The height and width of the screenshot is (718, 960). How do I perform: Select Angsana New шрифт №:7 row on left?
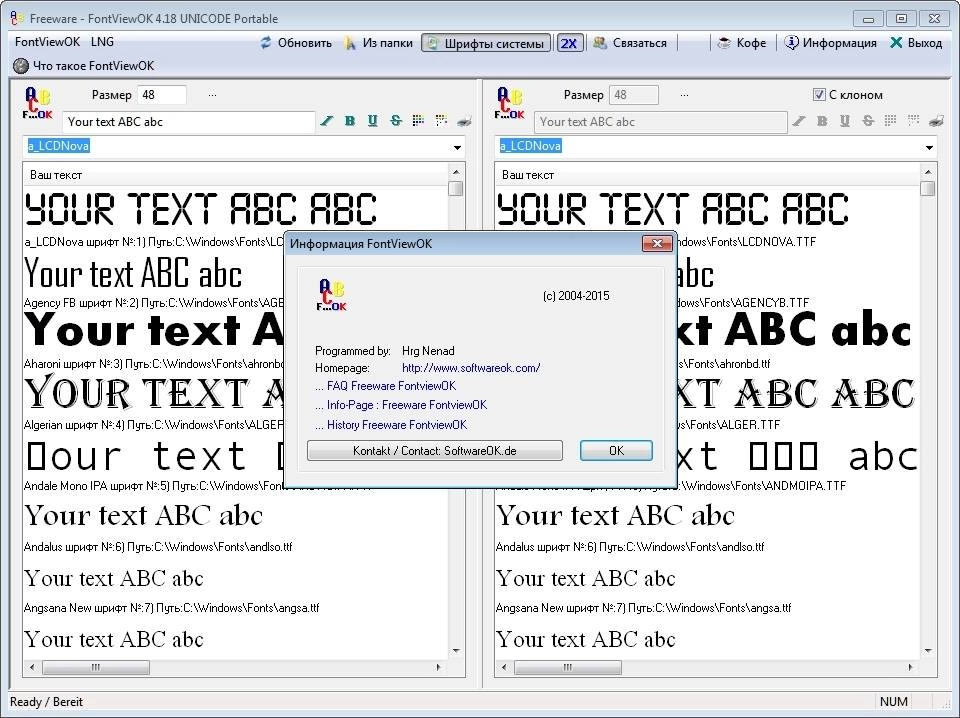(171, 608)
